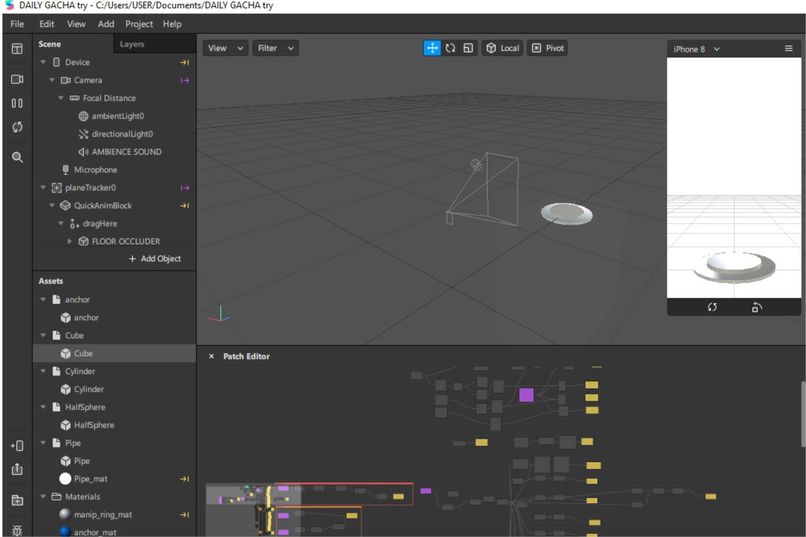This screenshot has height=537, width=806.
Task: Click the Pipe_mat white material swatch
Action: 65,479
